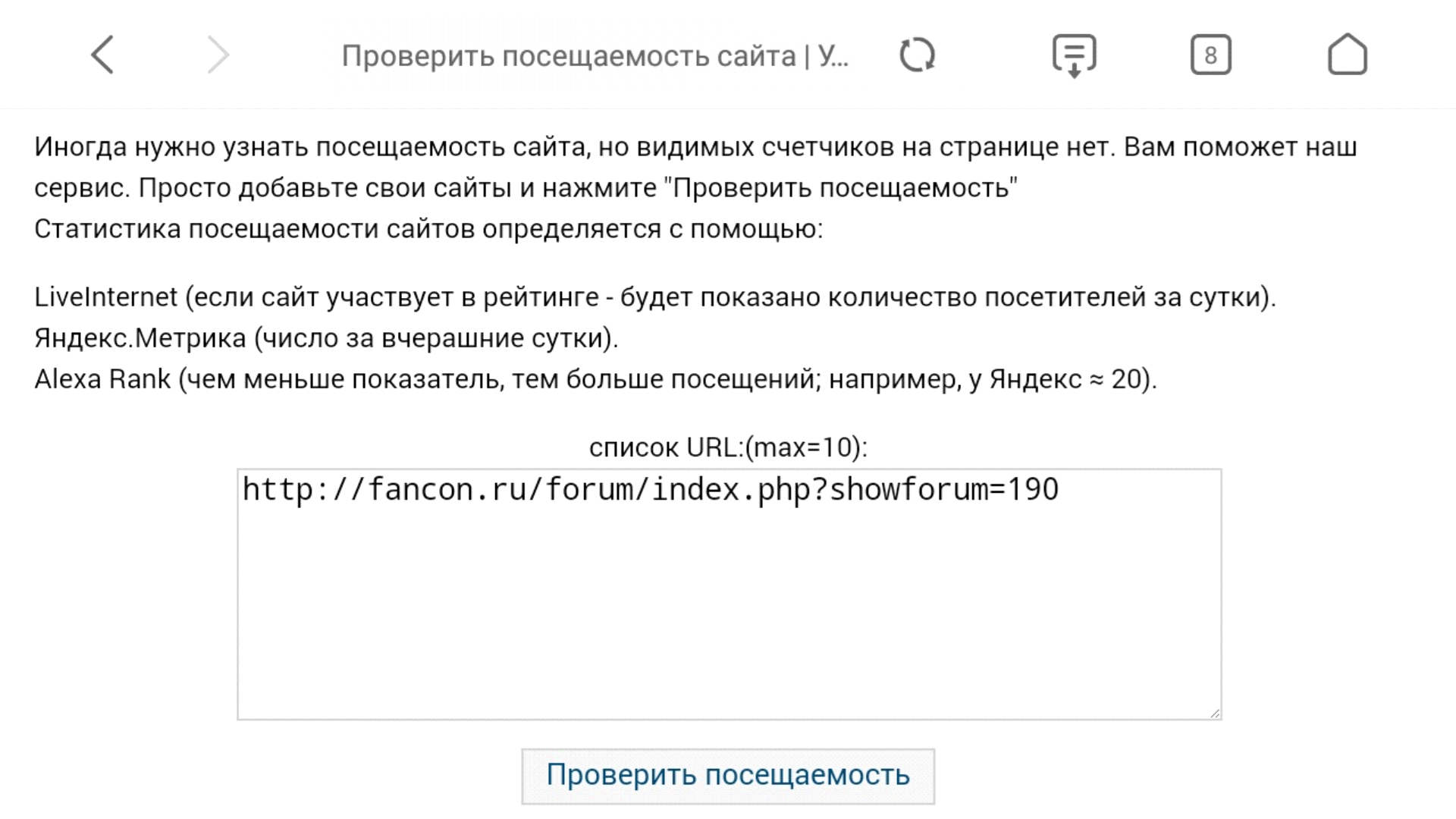Viewport: 1456px width, 819px height.
Task: Tap the page download icon in toolbar
Action: (x=1074, y=55)
